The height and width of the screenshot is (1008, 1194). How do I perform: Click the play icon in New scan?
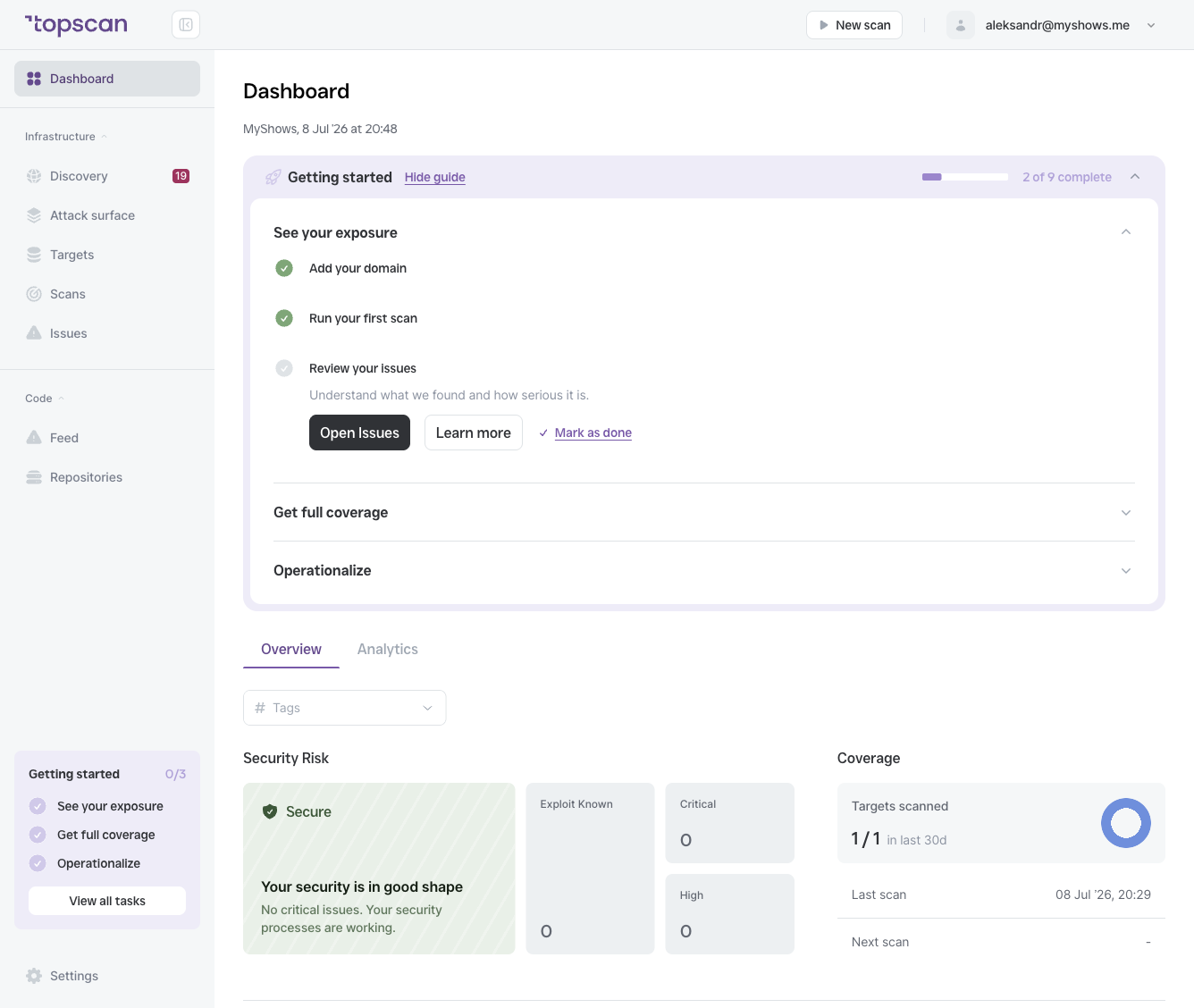(x=824, y=25)
